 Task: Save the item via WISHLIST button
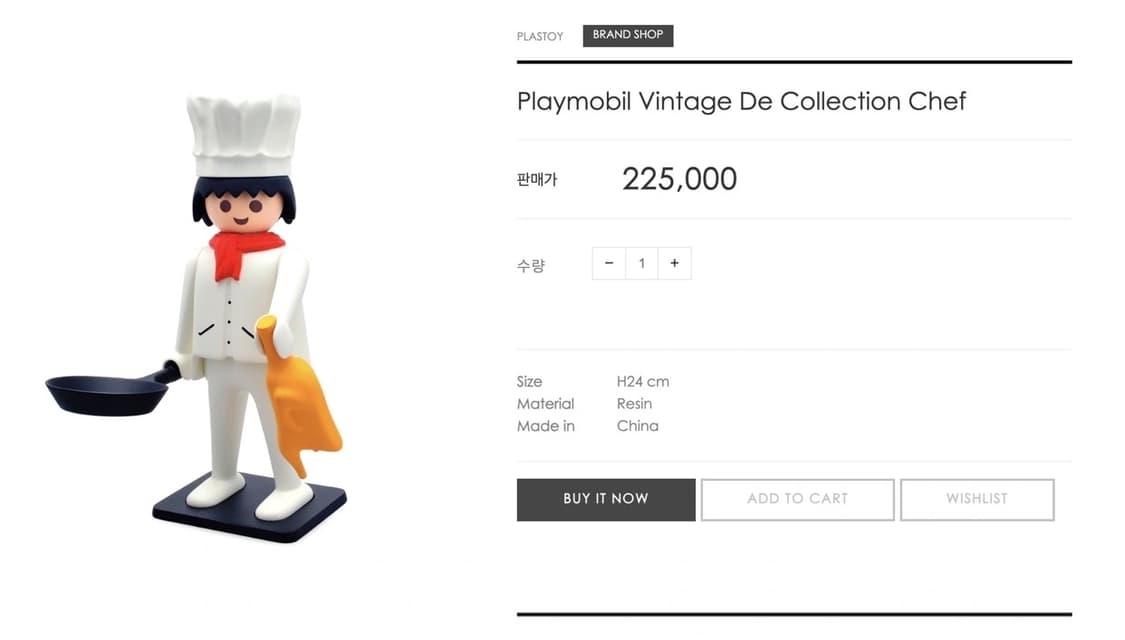click(x=977, y=499)
